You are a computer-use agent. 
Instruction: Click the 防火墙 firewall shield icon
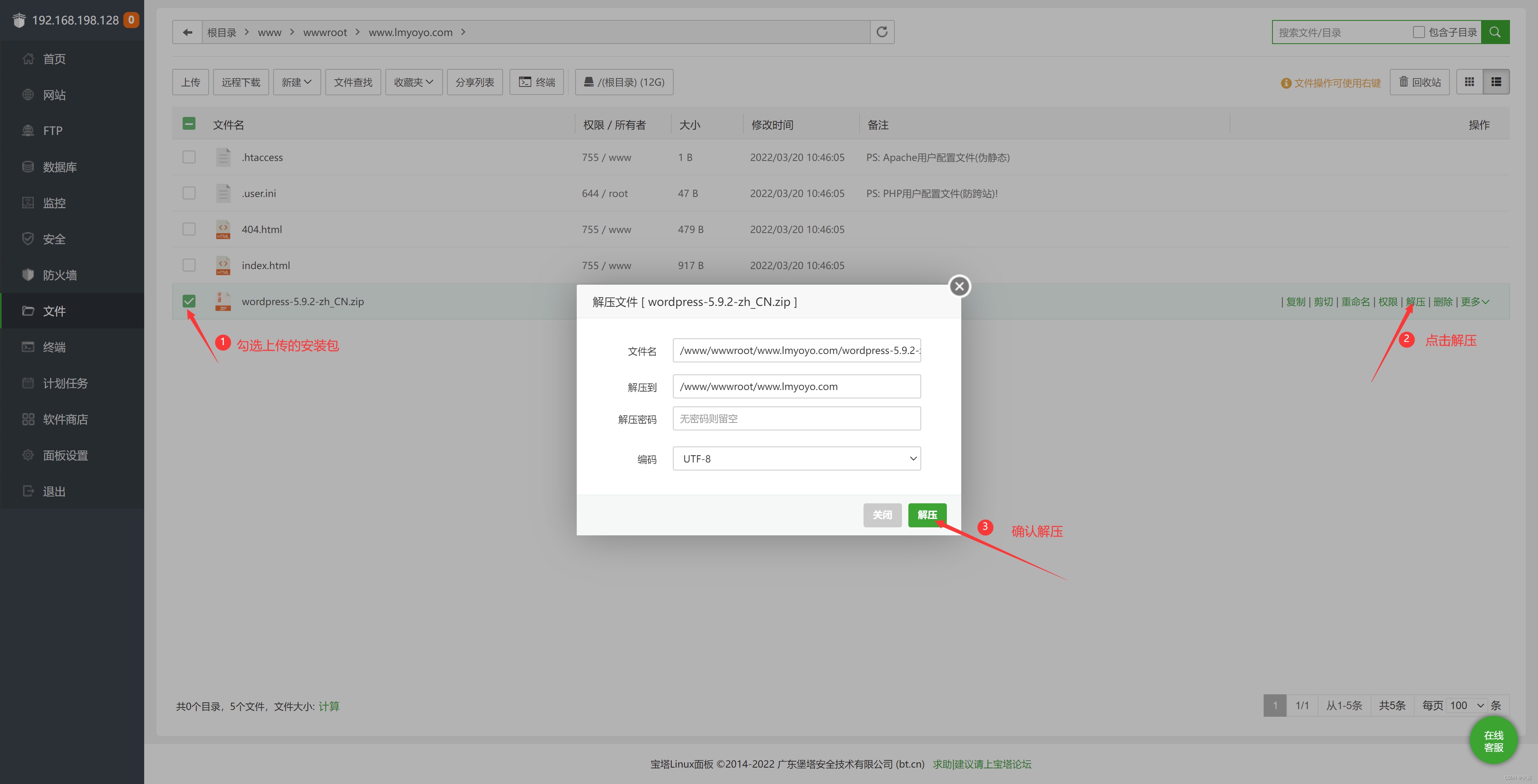coord(28,275)
